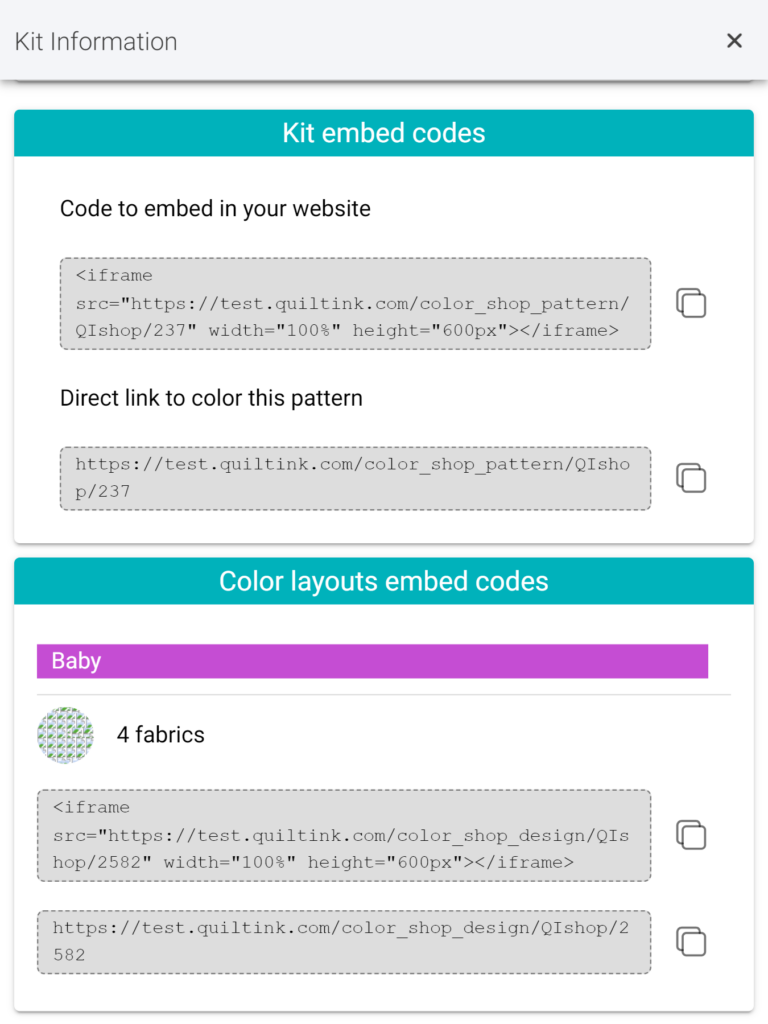Viewport: 768px width, 1024px height.
Task: Select the kit iframe code box
Action: (x=355, y=304)
